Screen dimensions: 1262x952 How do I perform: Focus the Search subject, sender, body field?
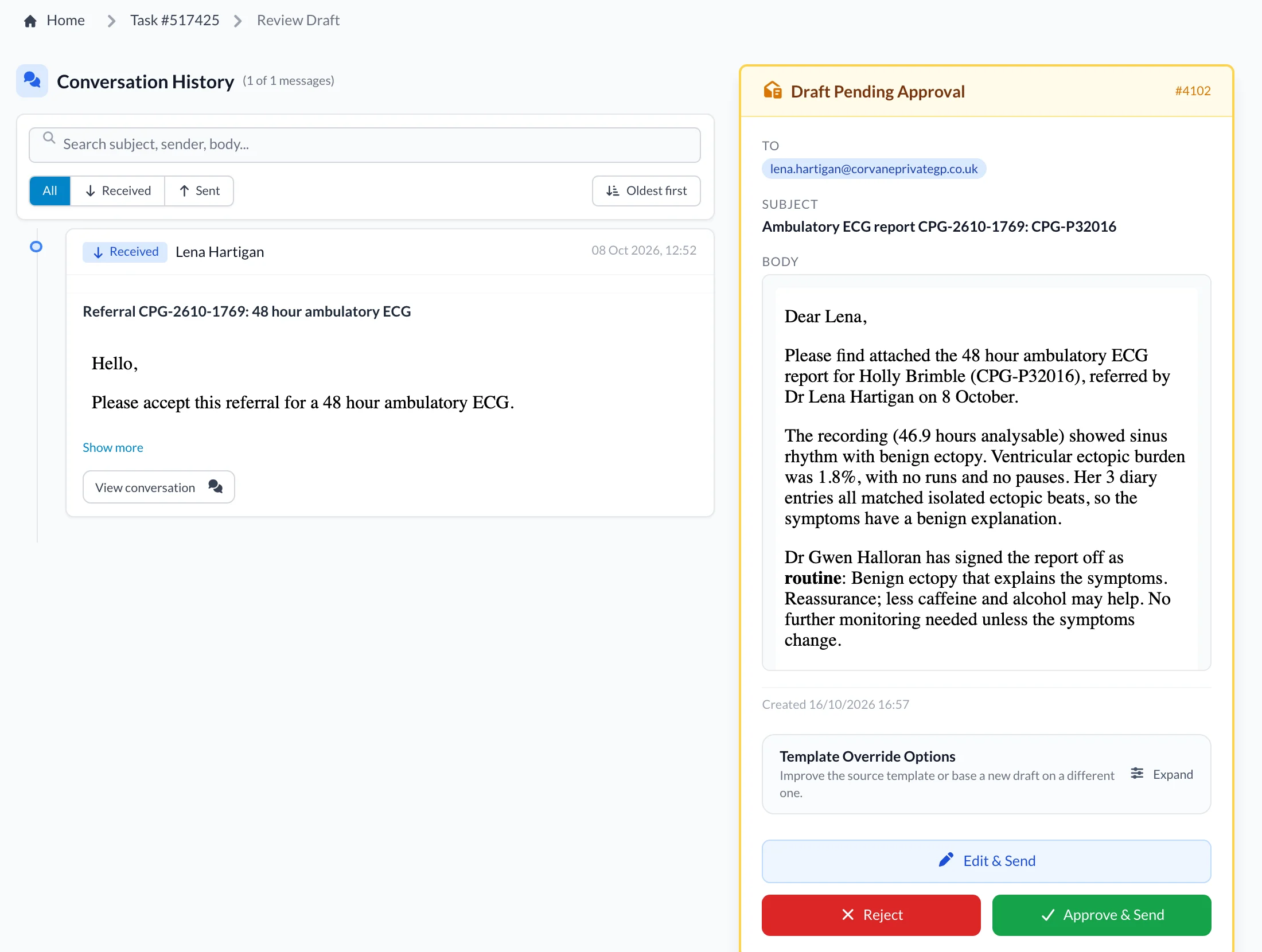pyautogui.click(x=365, y=145)
